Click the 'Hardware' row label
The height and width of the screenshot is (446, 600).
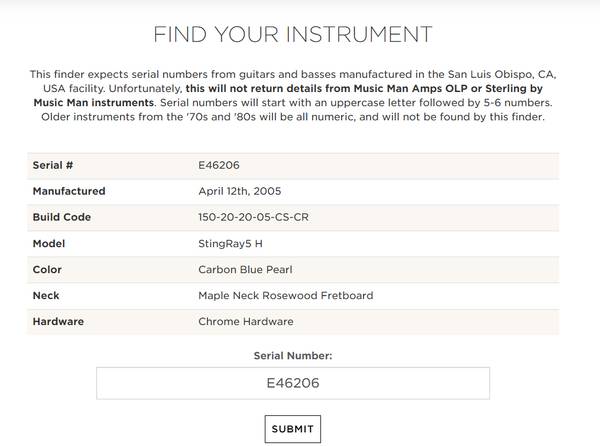pyautogui.click(x=58, y=321)
